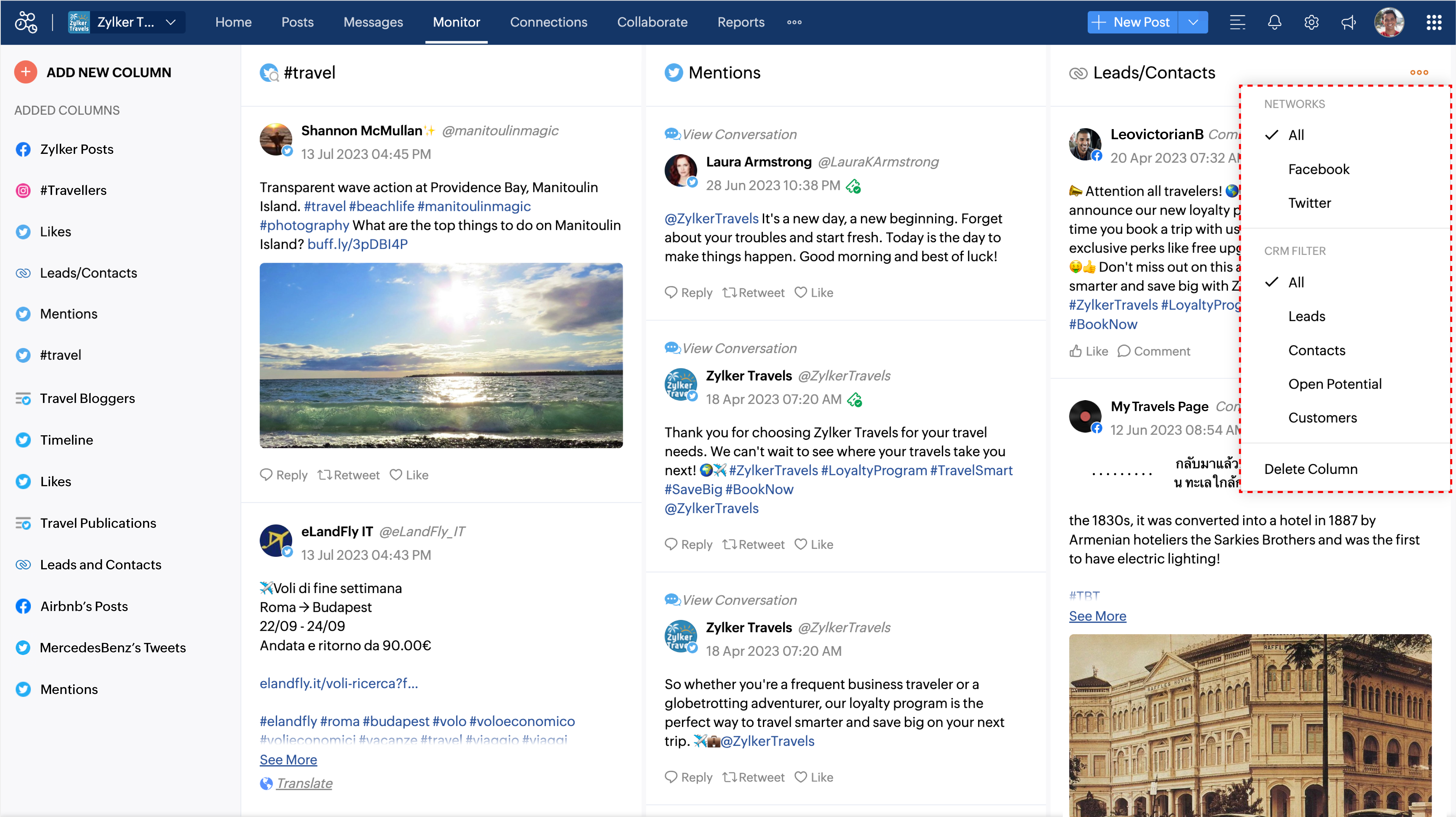
Task: Select Timeline column in sidebar
Action: (x=67, y=440)
